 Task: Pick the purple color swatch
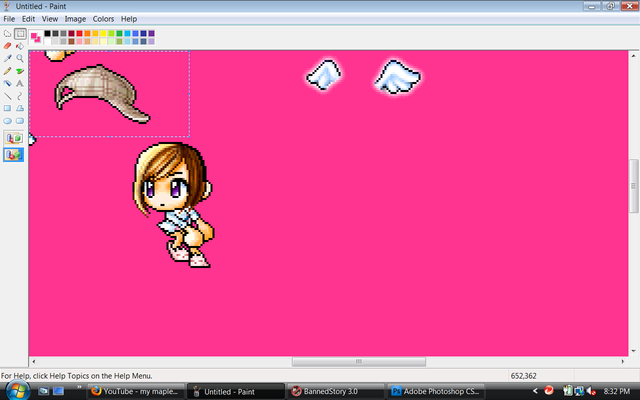151,33
